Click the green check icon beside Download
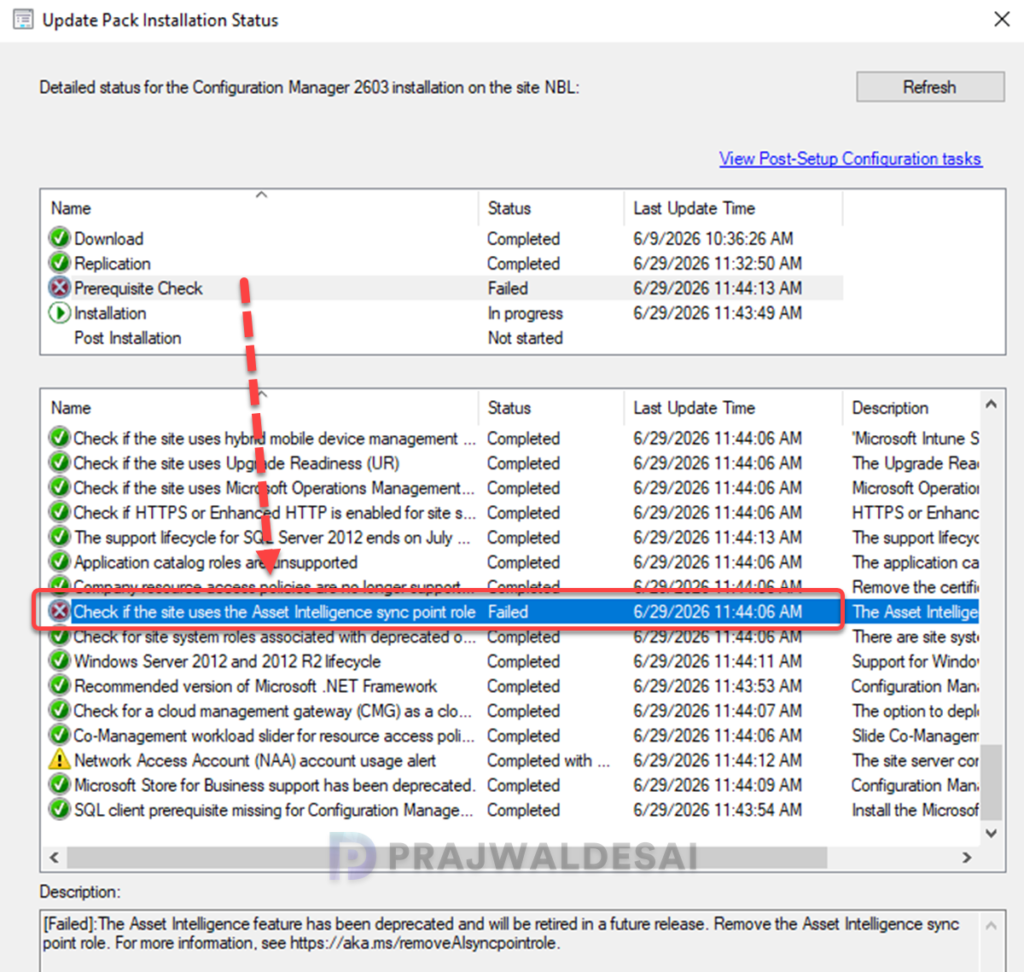 (59, 238)
